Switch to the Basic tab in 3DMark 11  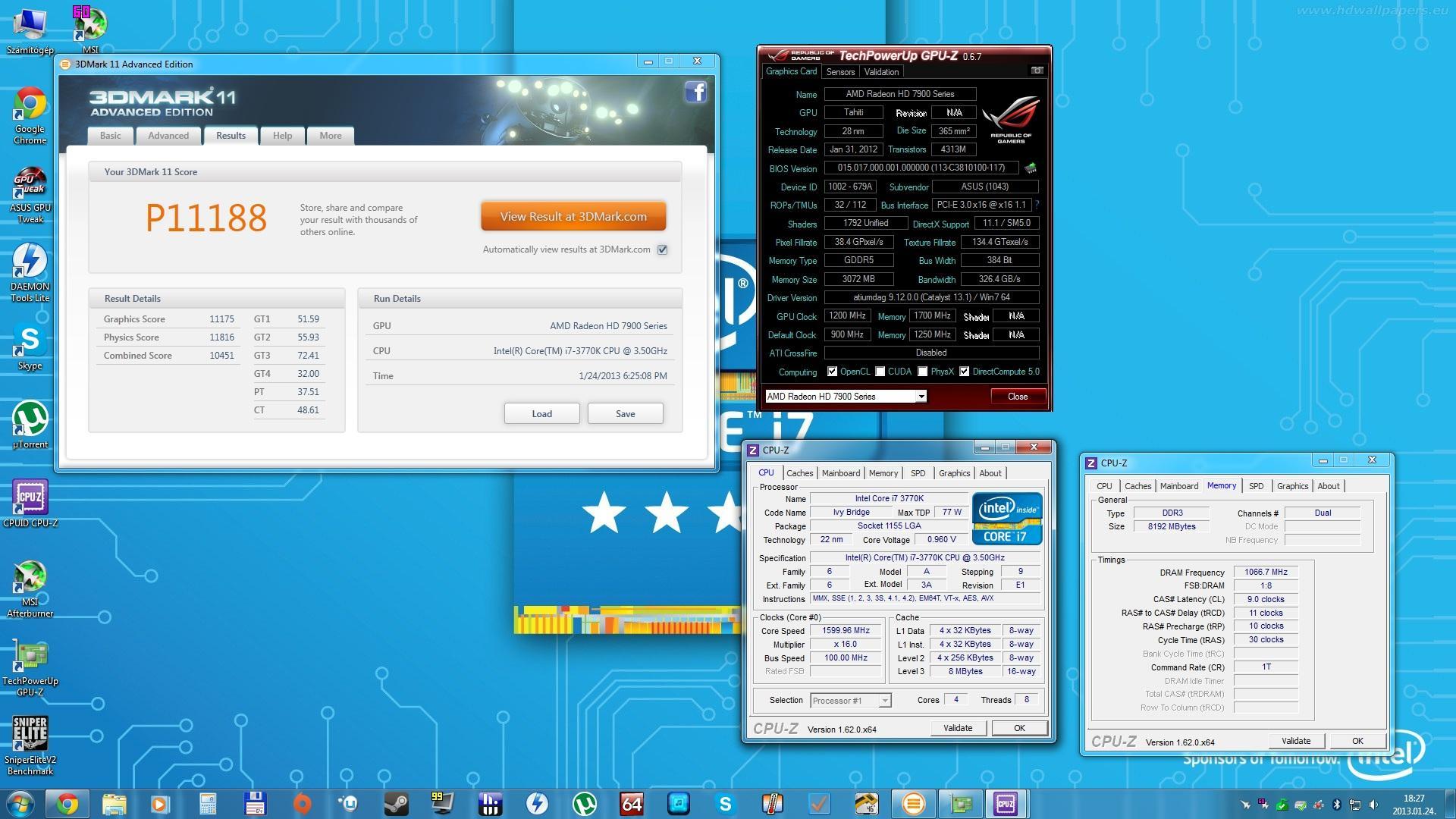(111, 136)
